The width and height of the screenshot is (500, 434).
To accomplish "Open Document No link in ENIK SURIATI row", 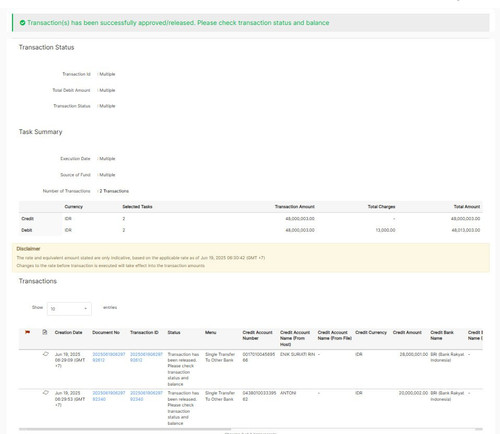I will (x=108, y=357).
